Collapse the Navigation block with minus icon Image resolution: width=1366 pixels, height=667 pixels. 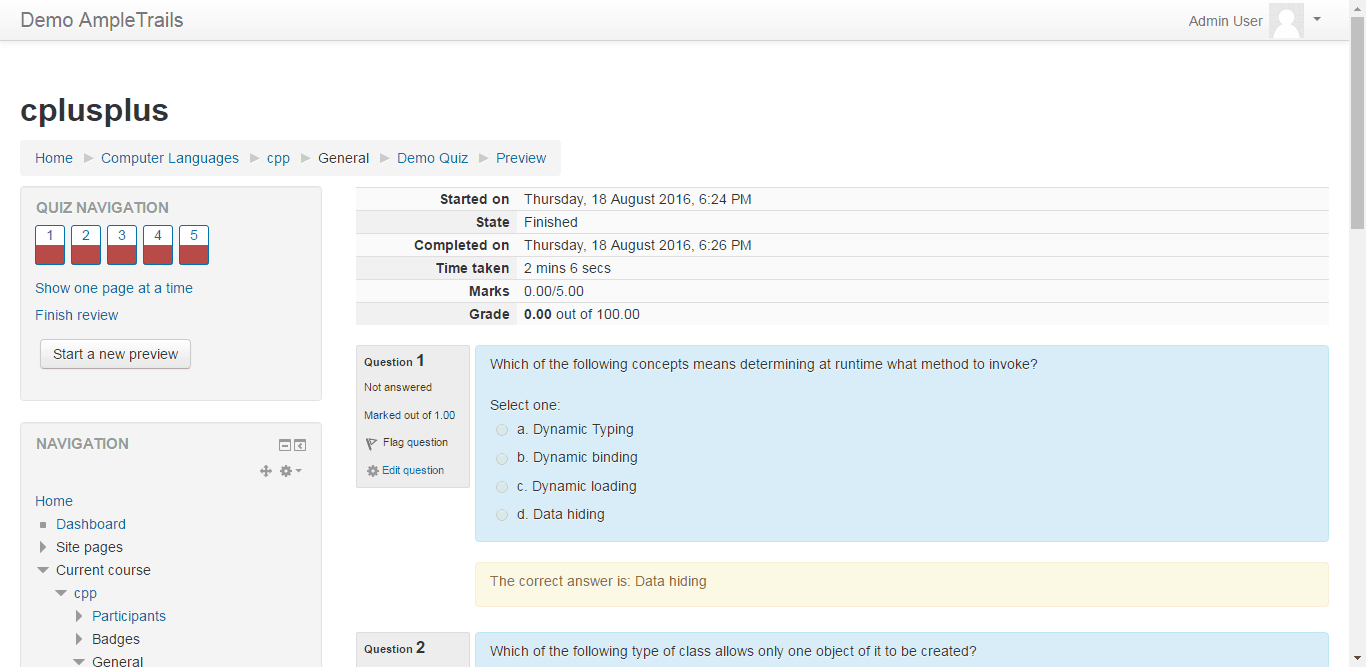pos(285,445)
